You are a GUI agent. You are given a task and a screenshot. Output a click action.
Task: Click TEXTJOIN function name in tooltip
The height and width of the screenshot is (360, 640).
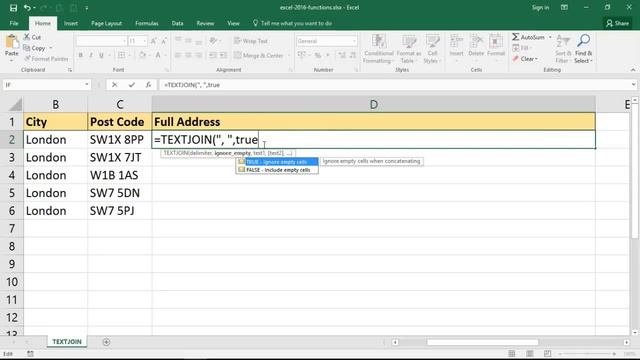click(176, 153)
